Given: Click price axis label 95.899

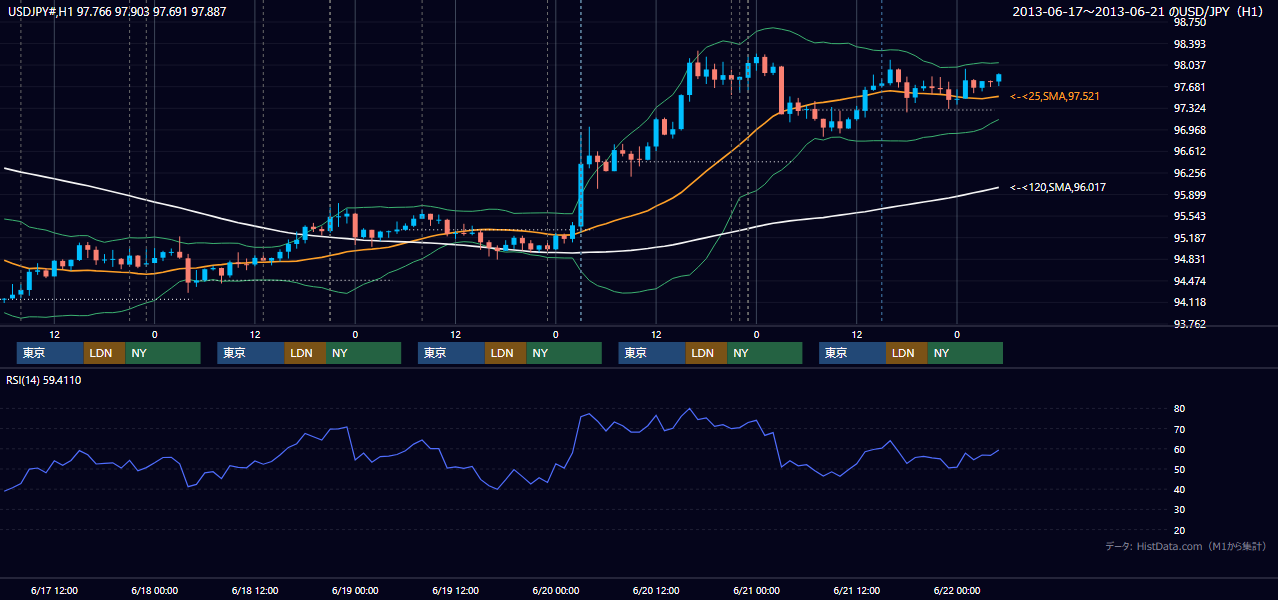Looking at the screenshot, I should [1190, 195].
